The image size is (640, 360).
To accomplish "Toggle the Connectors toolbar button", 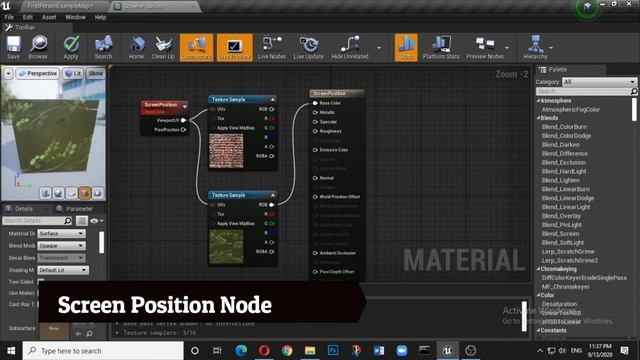I will (196, 47).
